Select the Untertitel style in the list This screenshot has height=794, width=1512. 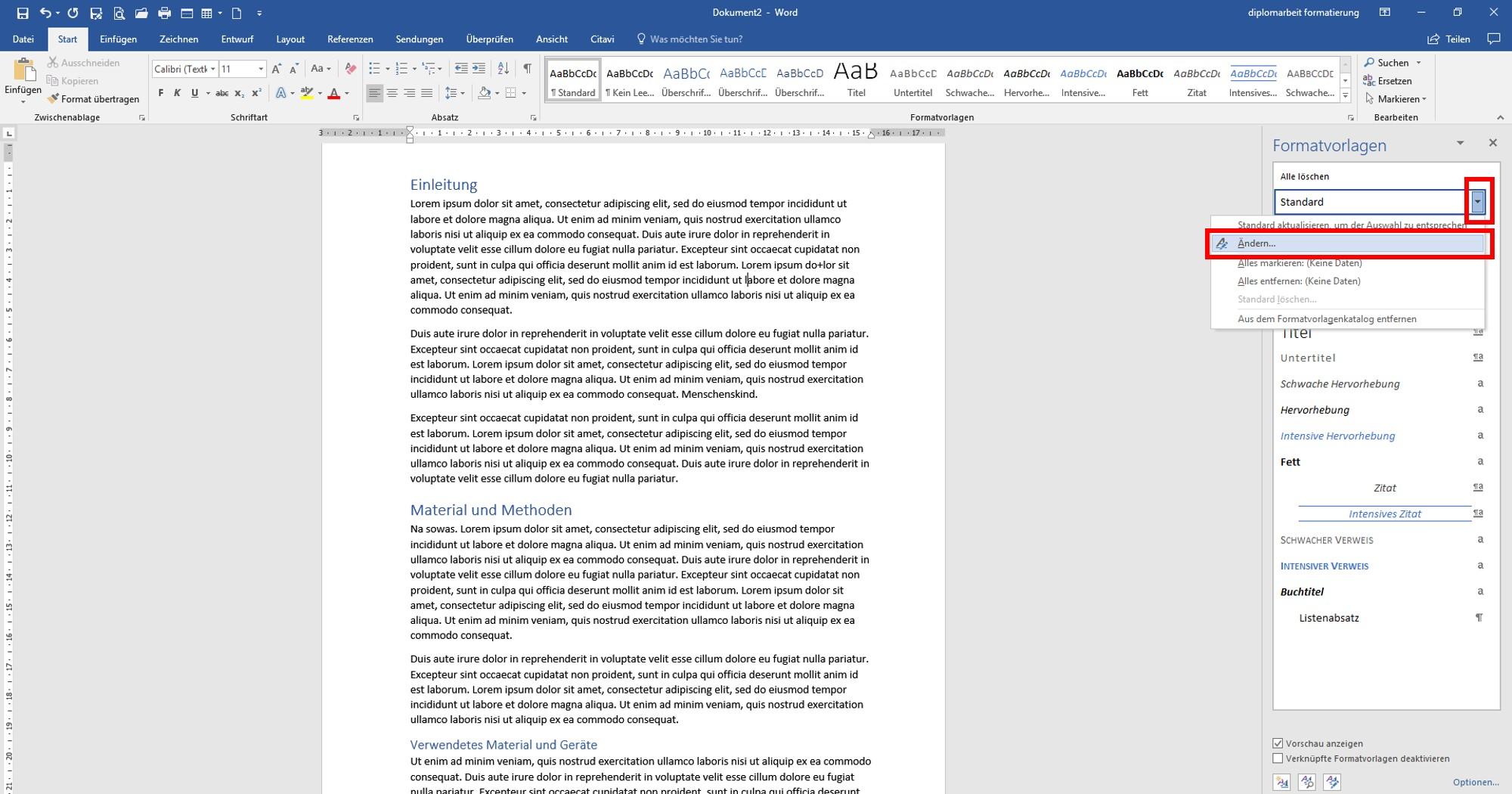[1308, 358]
